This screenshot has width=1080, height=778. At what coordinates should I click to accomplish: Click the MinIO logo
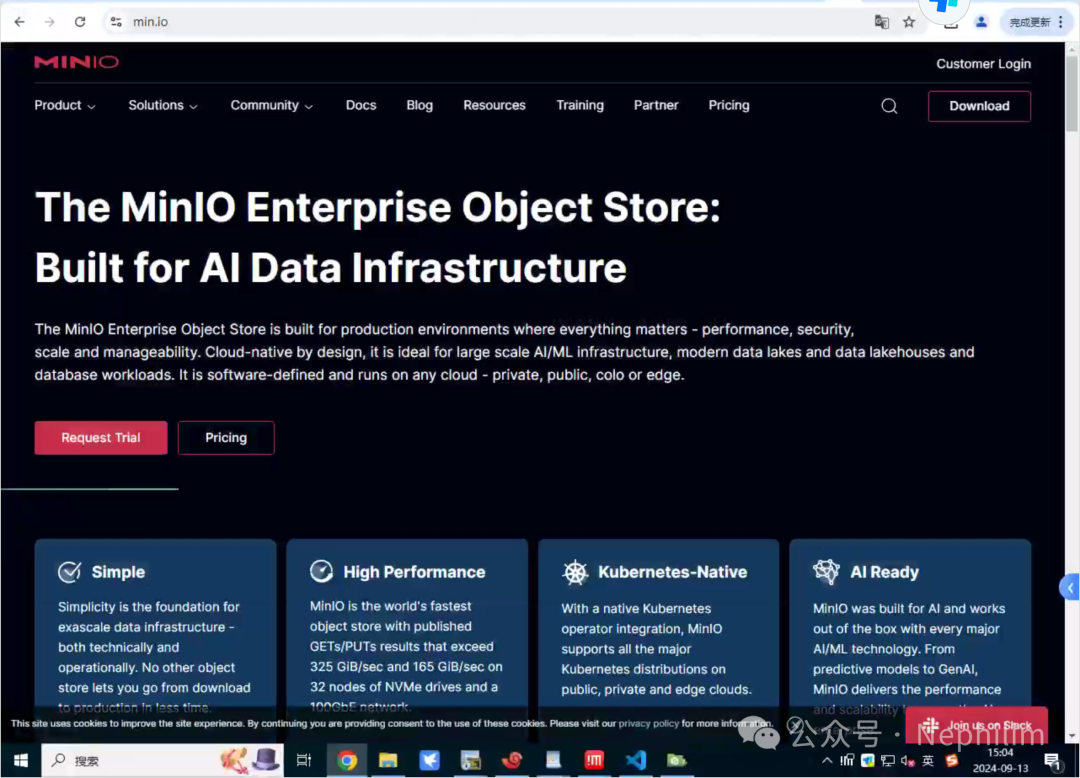76,63
